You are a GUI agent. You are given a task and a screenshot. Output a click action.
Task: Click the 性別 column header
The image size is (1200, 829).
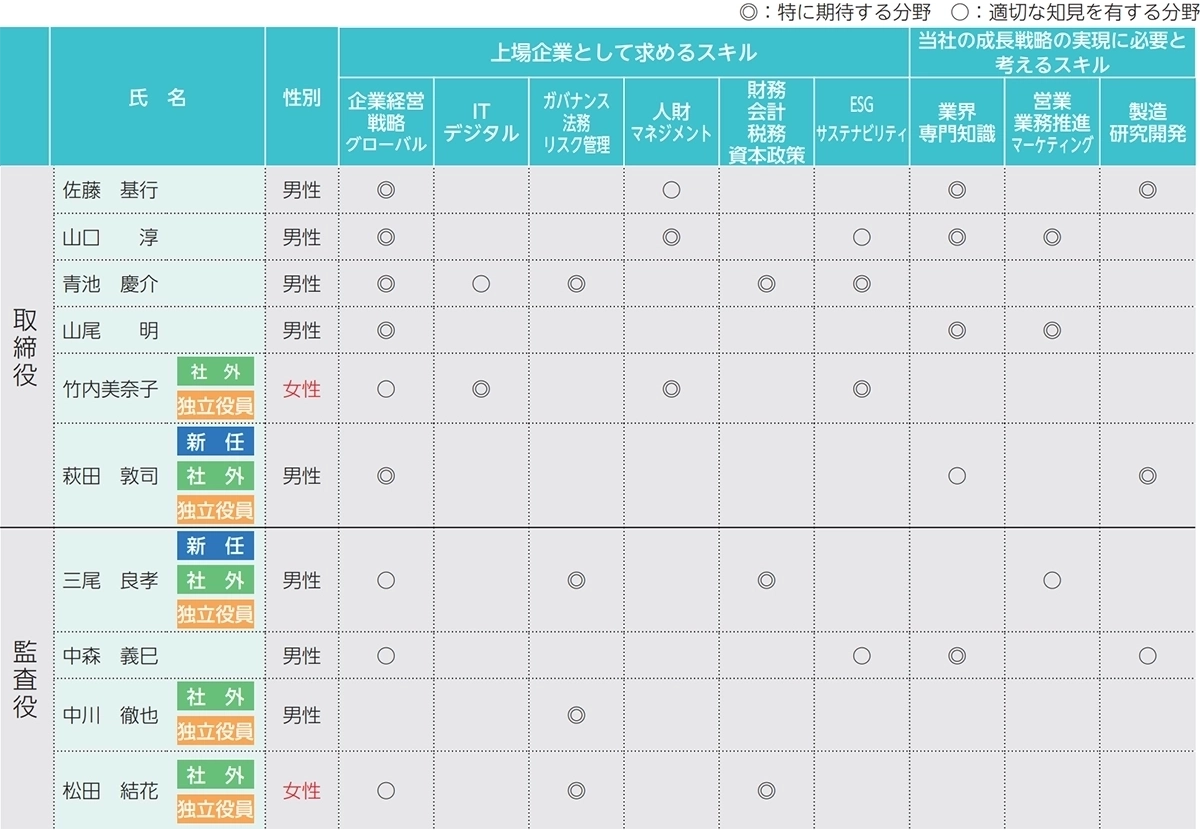click(x=301, y=98)
